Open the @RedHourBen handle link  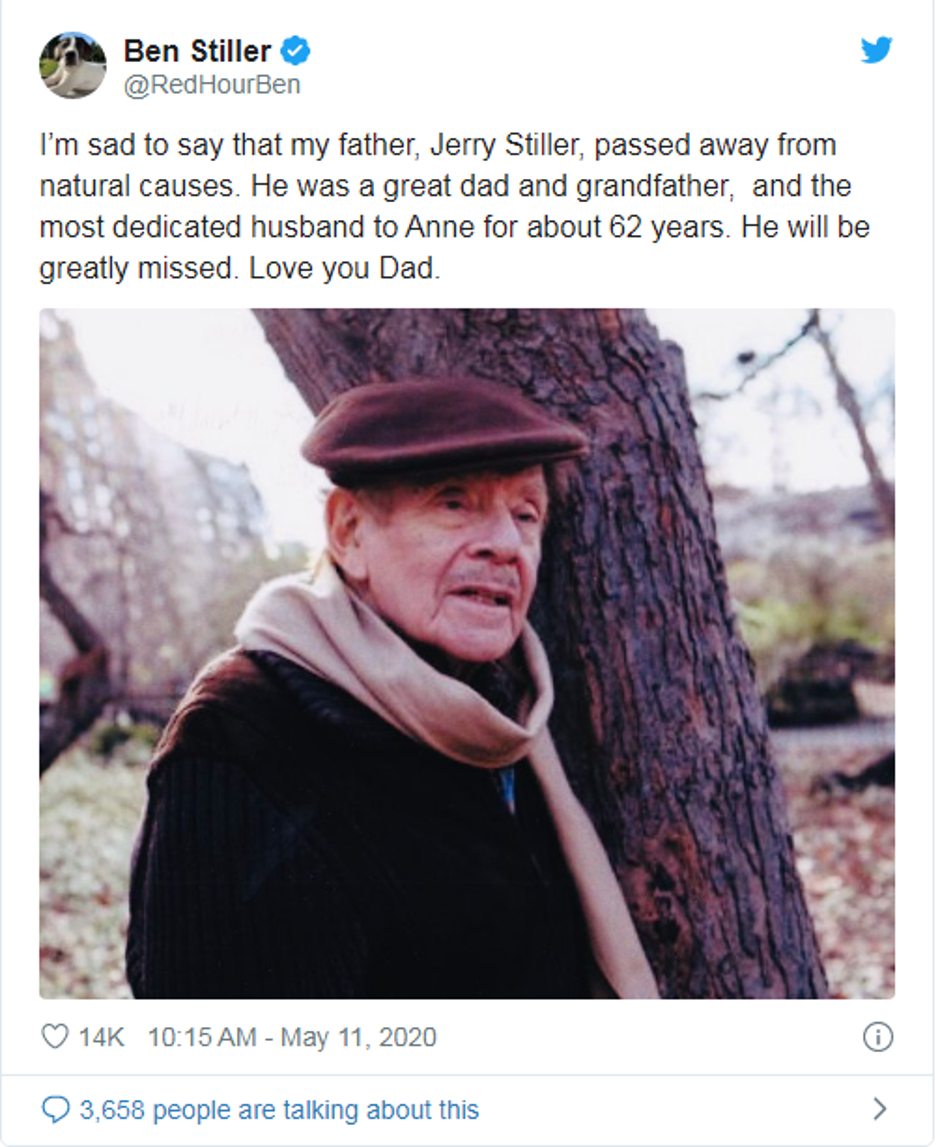tap(211, 85)
